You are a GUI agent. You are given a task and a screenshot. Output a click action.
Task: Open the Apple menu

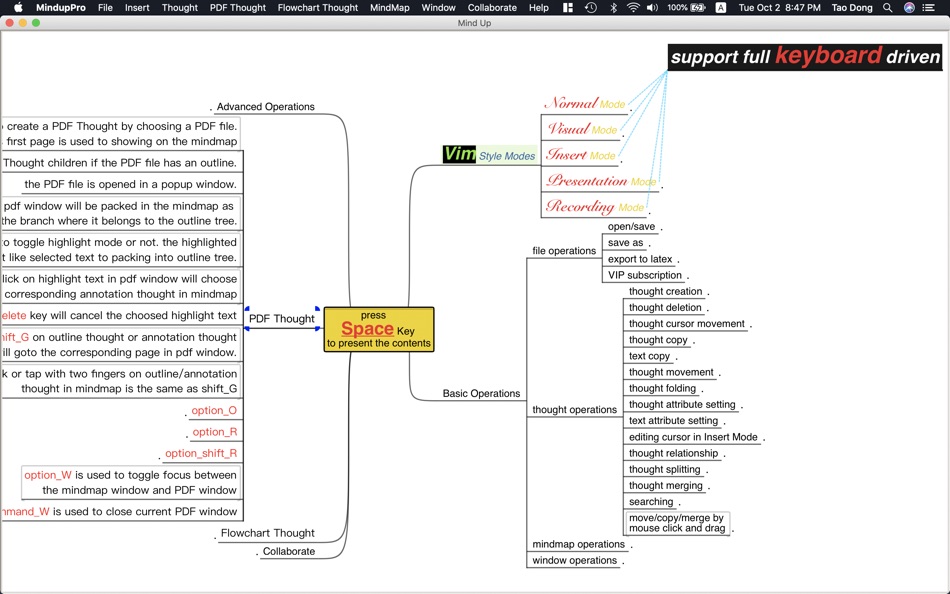coord(18,8)
